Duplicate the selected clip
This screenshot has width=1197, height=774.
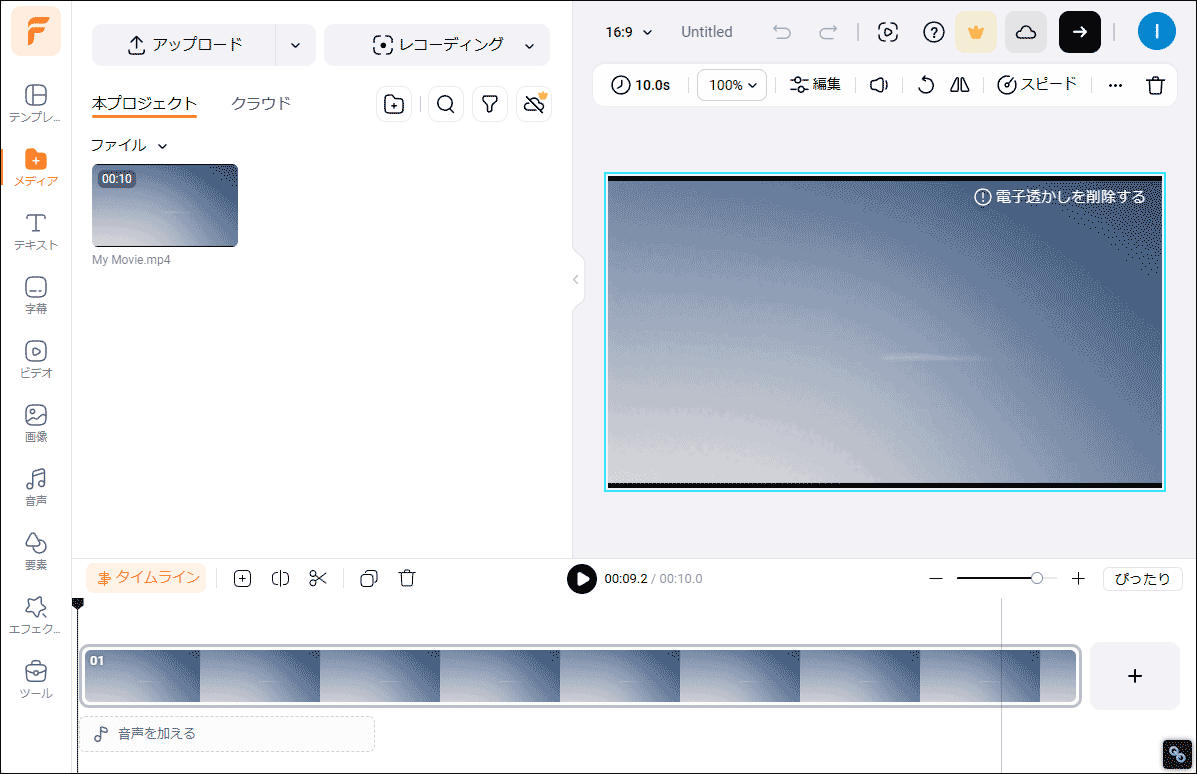[x=369, y=579]
